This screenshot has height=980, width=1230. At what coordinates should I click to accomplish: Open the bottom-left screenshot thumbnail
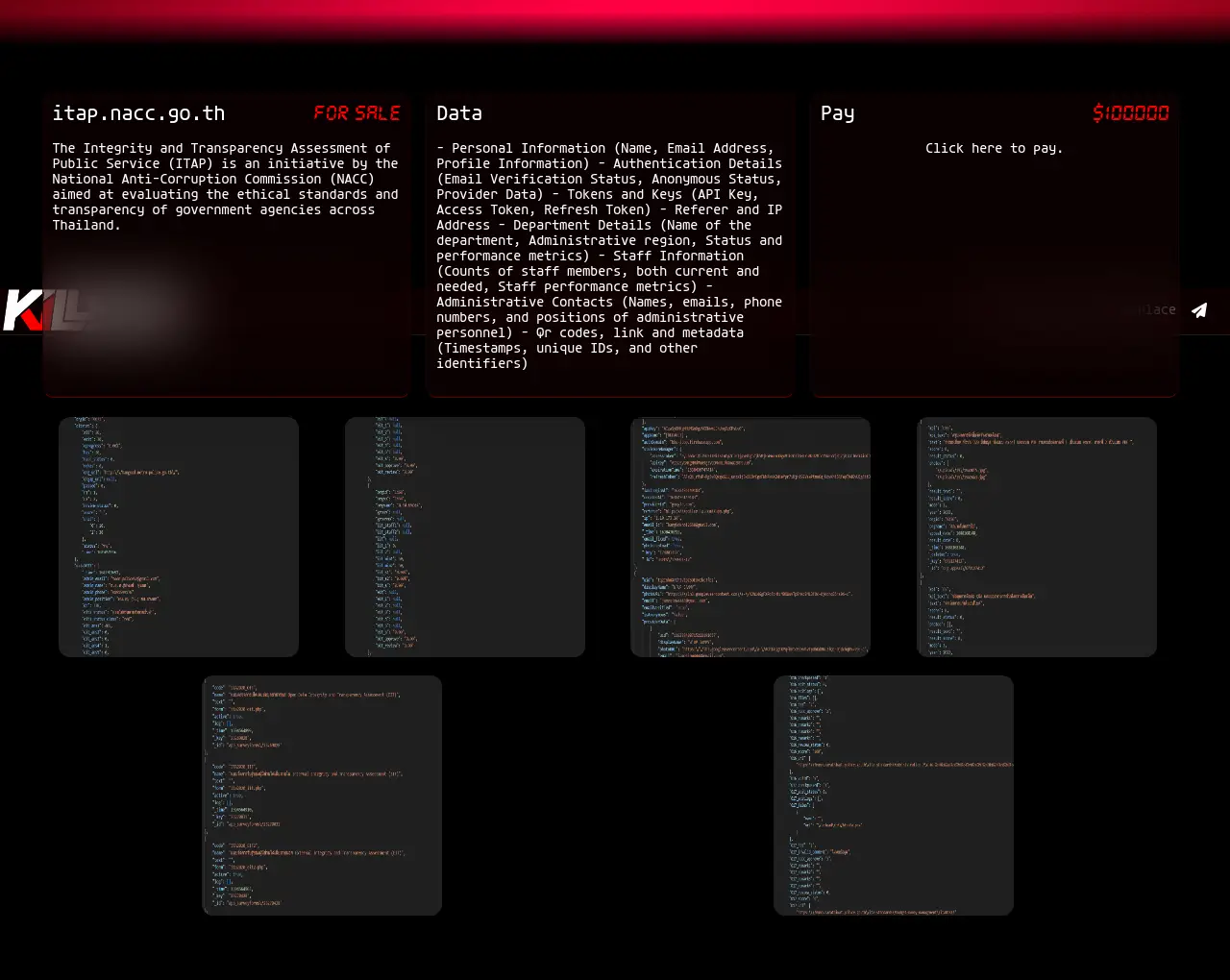coord(322,796)
